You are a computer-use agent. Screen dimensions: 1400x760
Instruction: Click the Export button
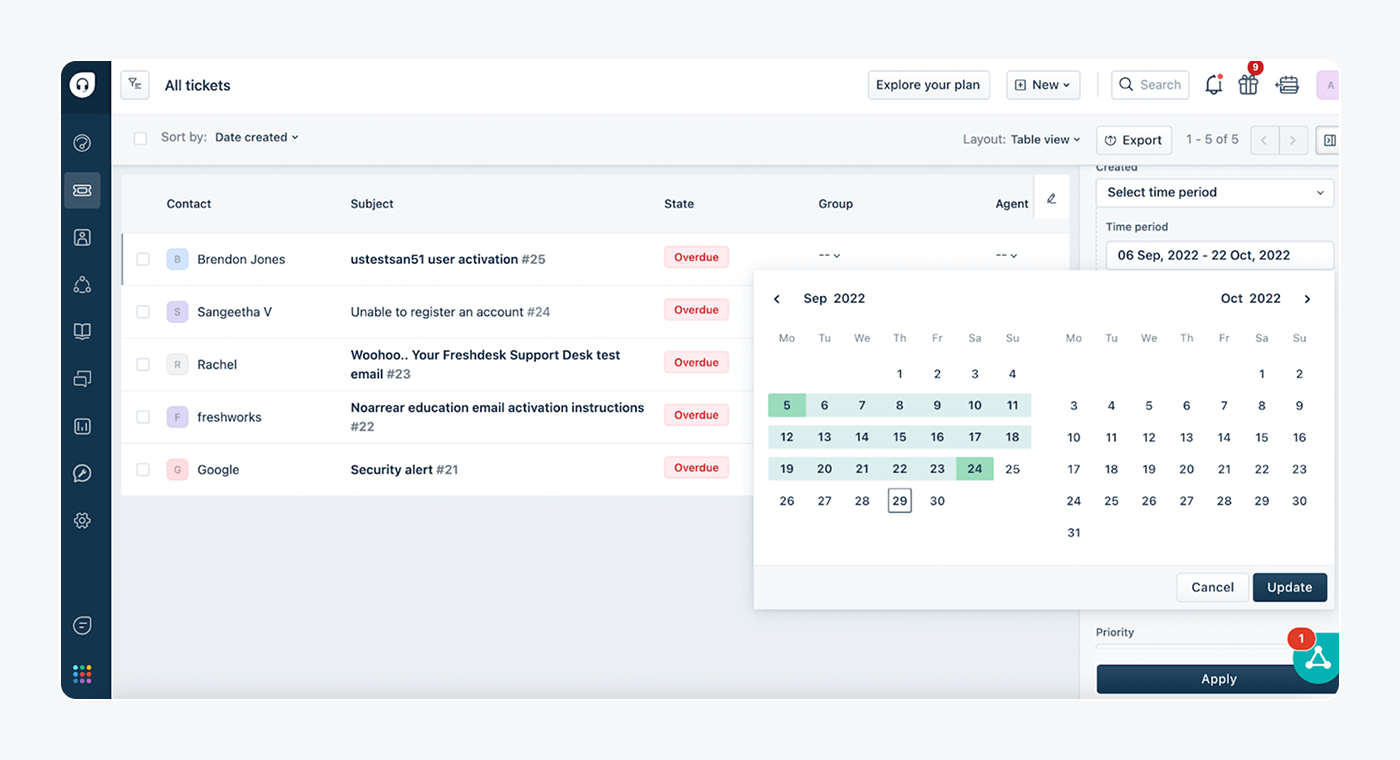click(x=1134, y=140)
